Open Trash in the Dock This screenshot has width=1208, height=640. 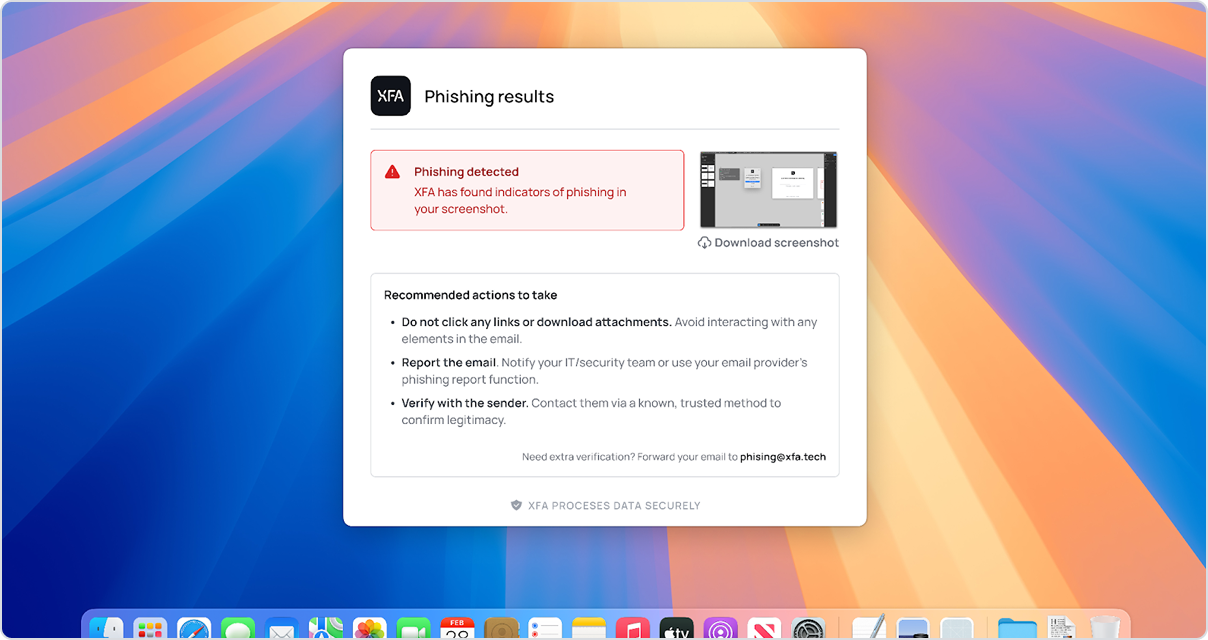[1104, 629]
